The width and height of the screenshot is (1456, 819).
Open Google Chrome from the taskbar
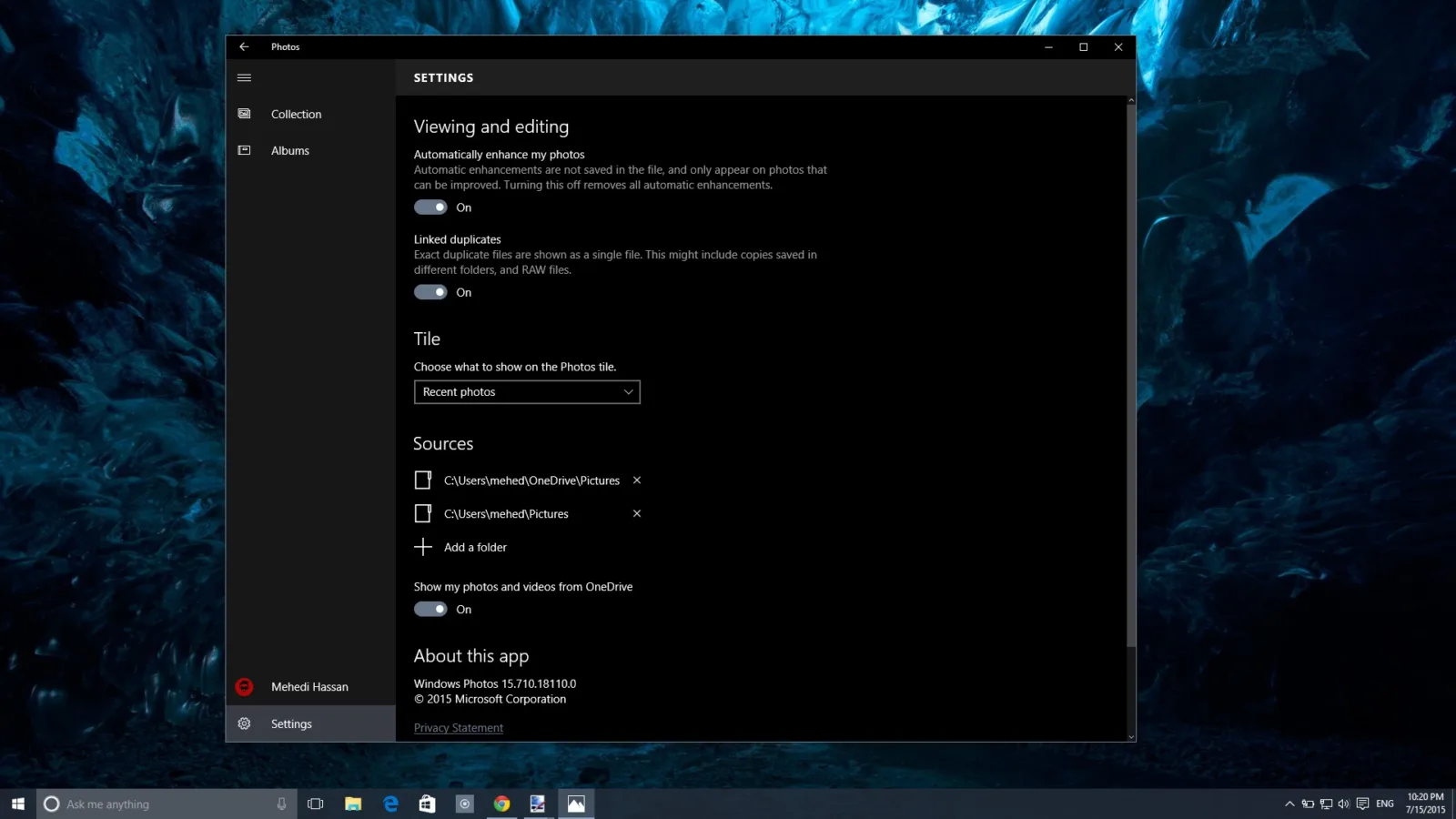501,804
